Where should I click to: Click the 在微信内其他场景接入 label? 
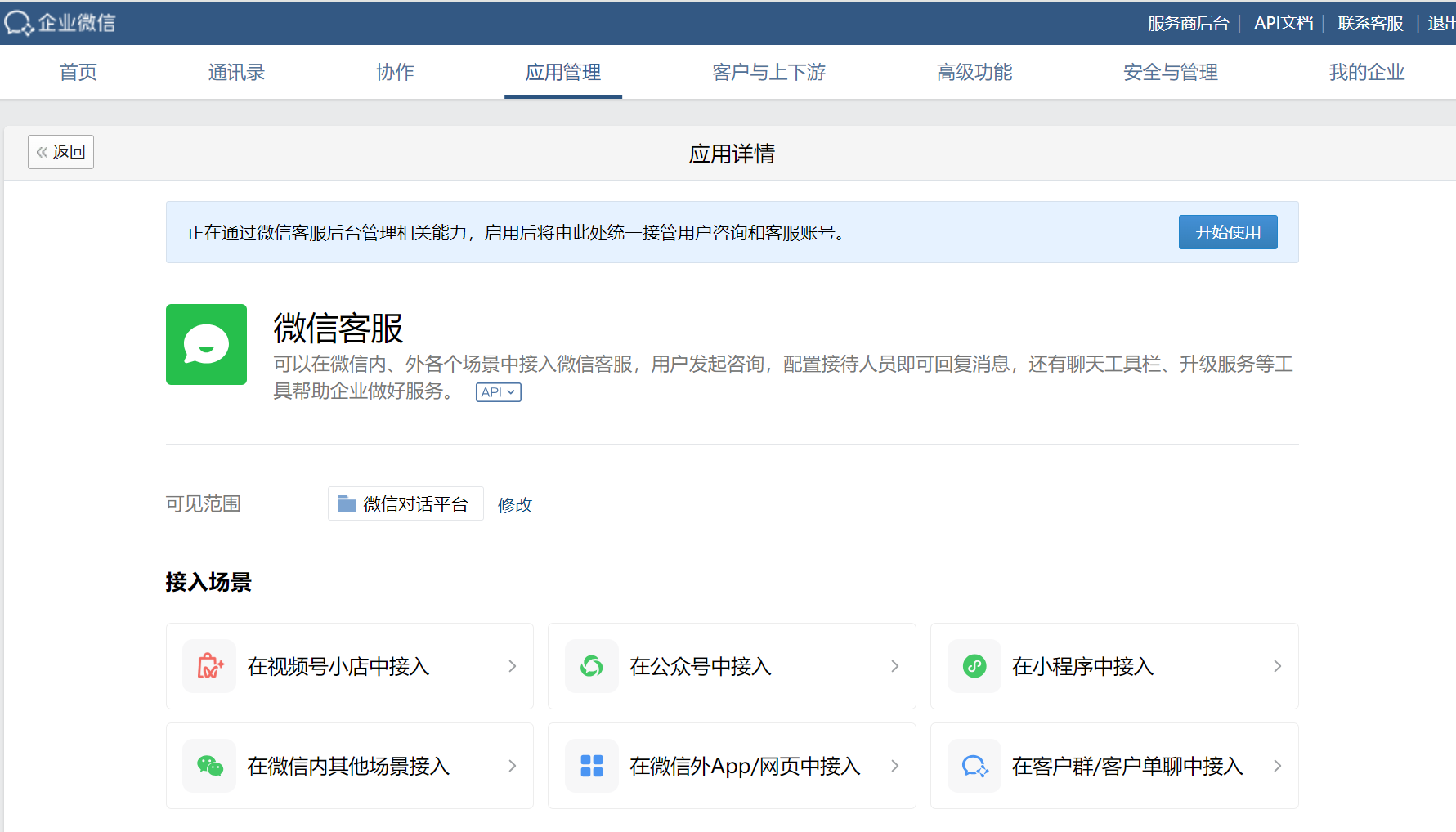coord(348,767)
